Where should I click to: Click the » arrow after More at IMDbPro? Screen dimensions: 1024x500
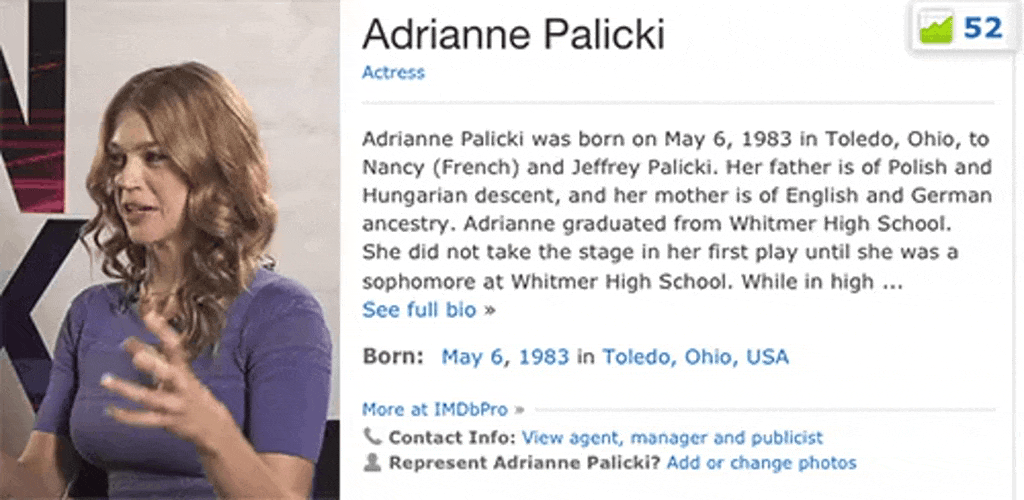pos(518,409)
